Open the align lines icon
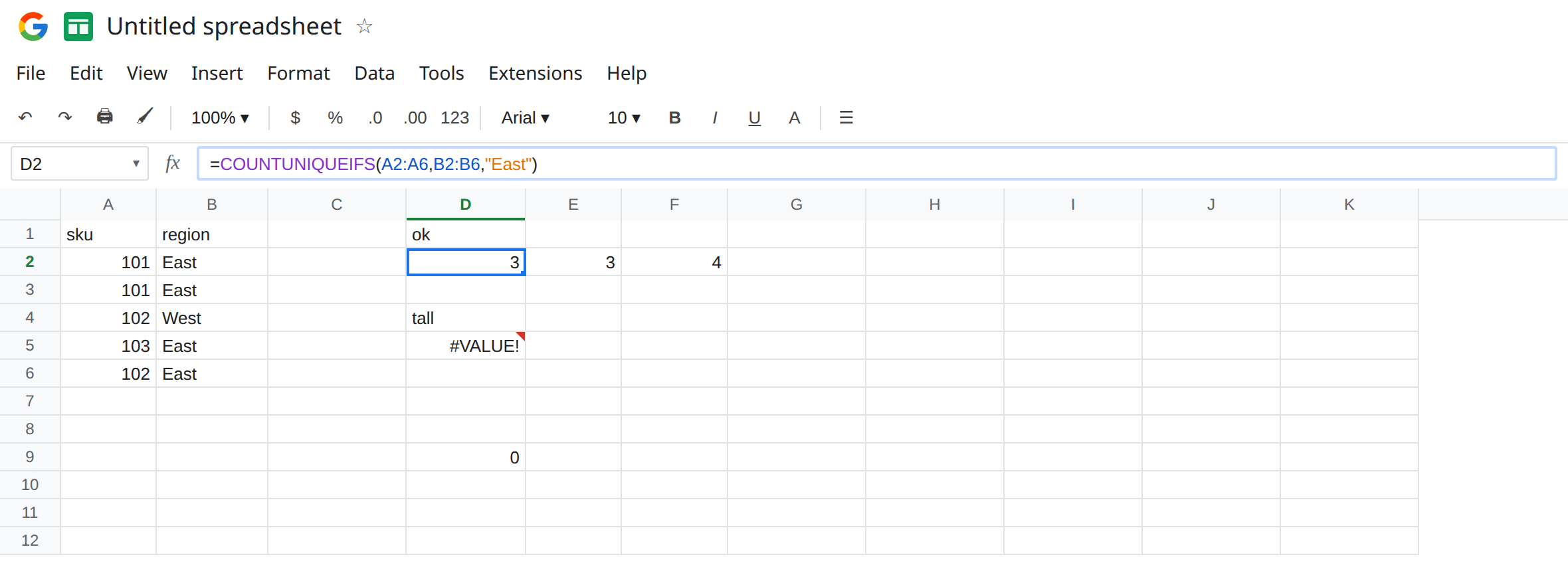 click(846, 118)
